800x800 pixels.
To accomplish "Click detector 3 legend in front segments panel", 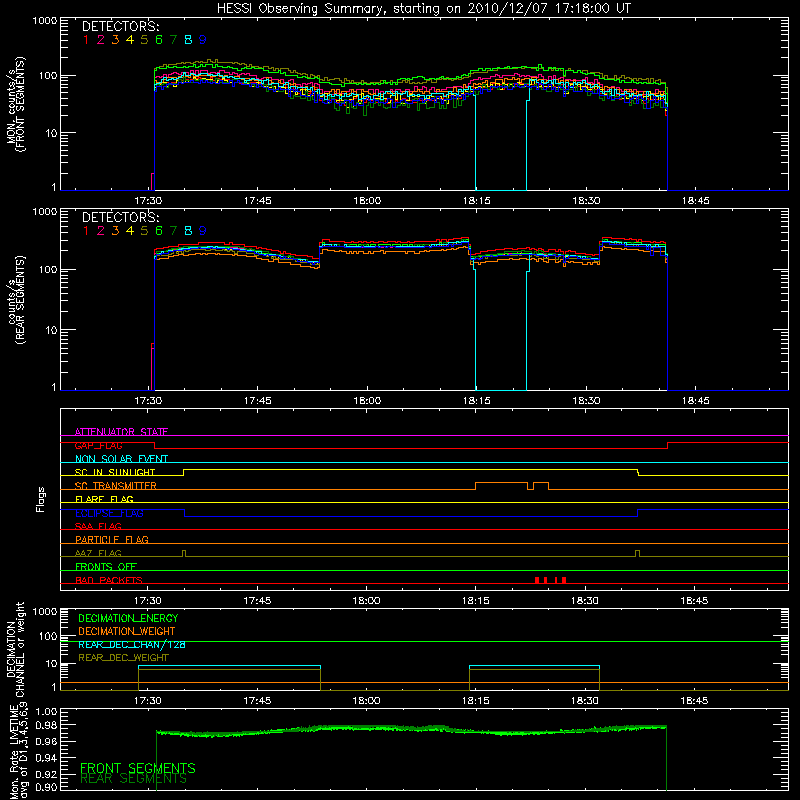I will [x=115, y=39].
